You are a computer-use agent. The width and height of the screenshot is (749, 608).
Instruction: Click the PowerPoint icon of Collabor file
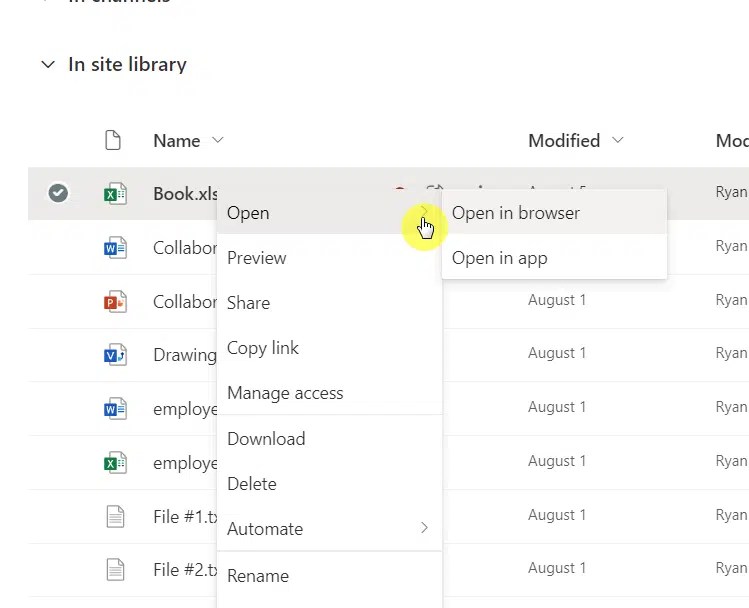(115, 302)
